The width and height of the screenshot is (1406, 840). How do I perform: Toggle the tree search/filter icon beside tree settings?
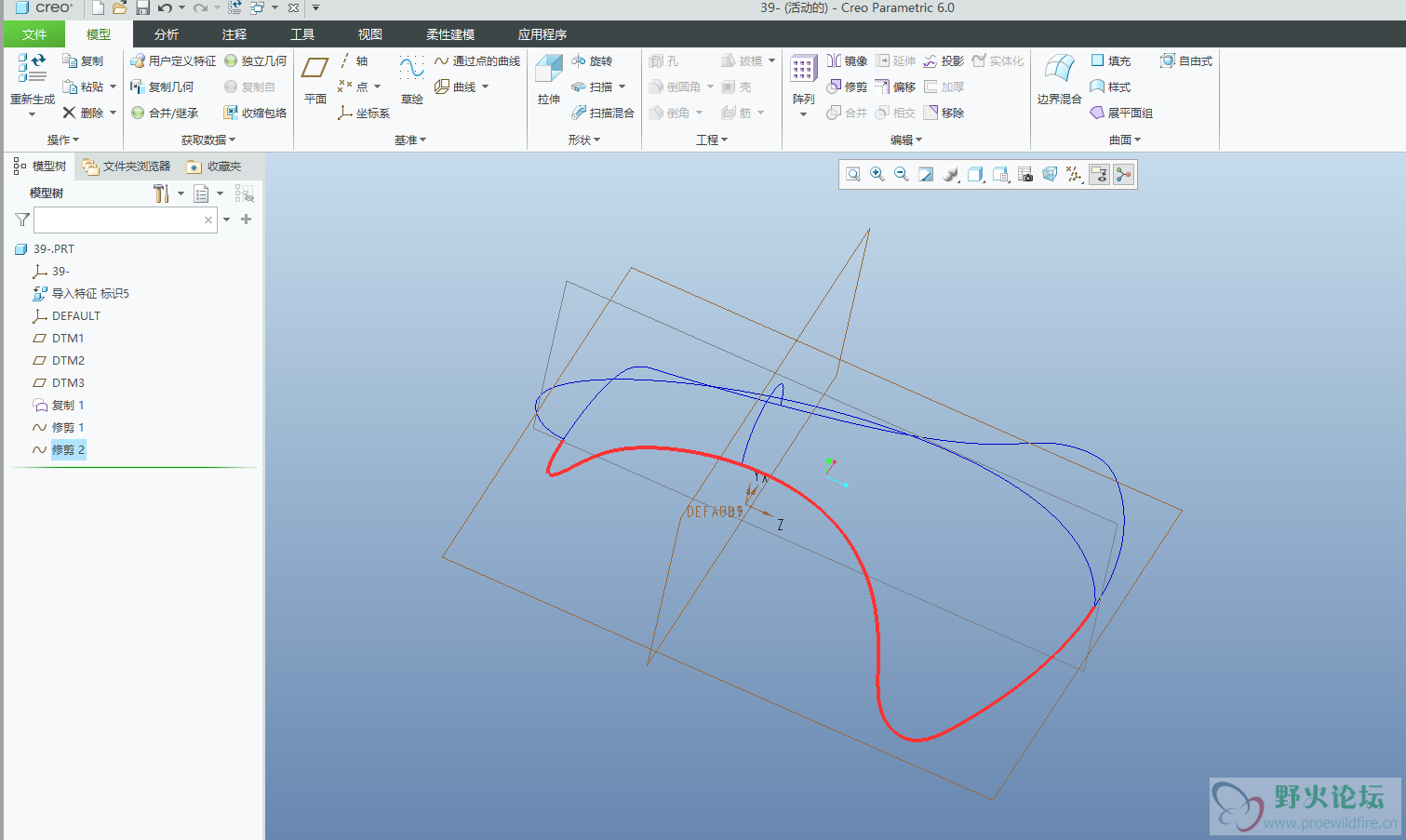click(x=244, y=193)
